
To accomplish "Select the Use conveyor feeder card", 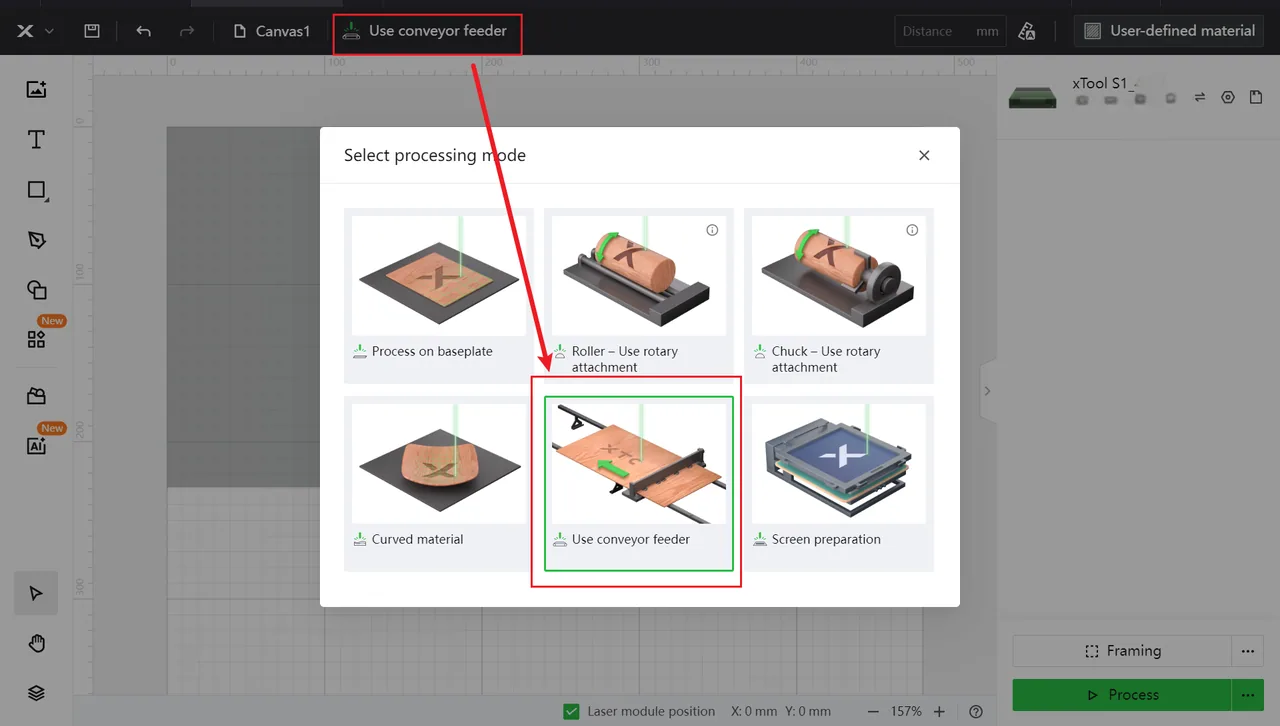I will pyautogui.click(x=639, y=483).
